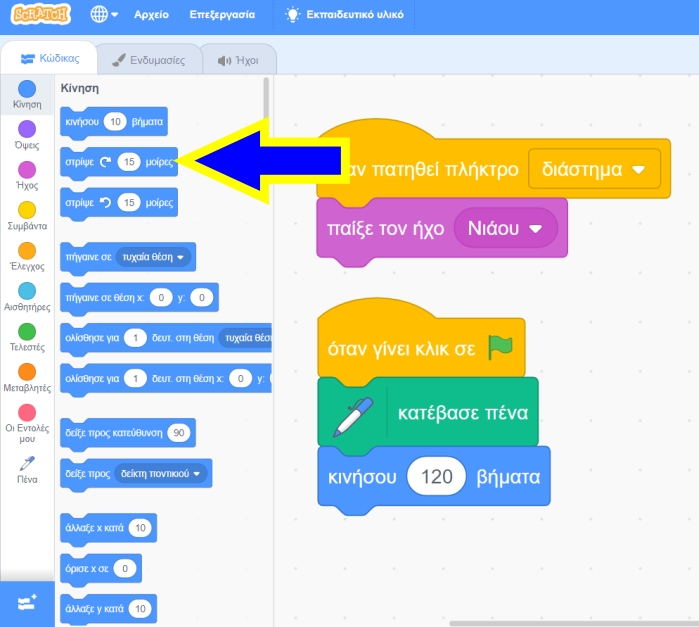Screen dimensions: 699x627
Task: Select the Ήχος category
Action: coord(27,169)
